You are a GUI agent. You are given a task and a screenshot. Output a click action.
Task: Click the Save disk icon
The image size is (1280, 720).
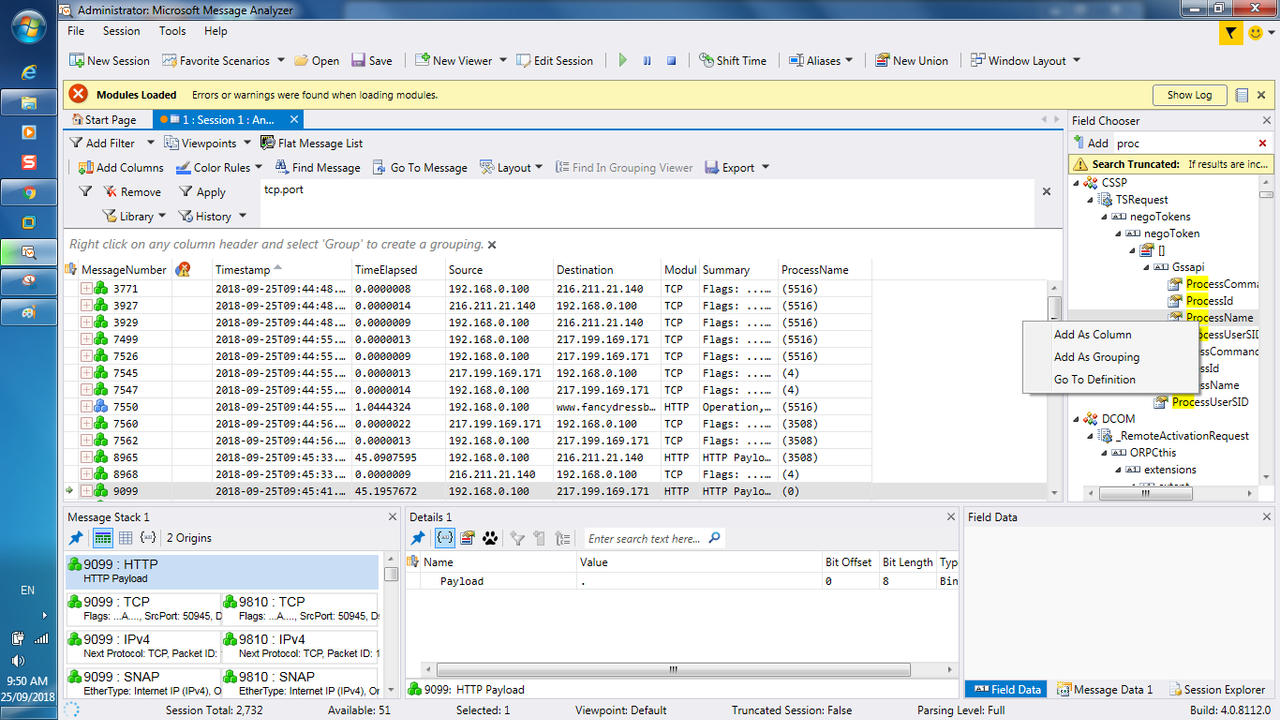coord(358,61)
